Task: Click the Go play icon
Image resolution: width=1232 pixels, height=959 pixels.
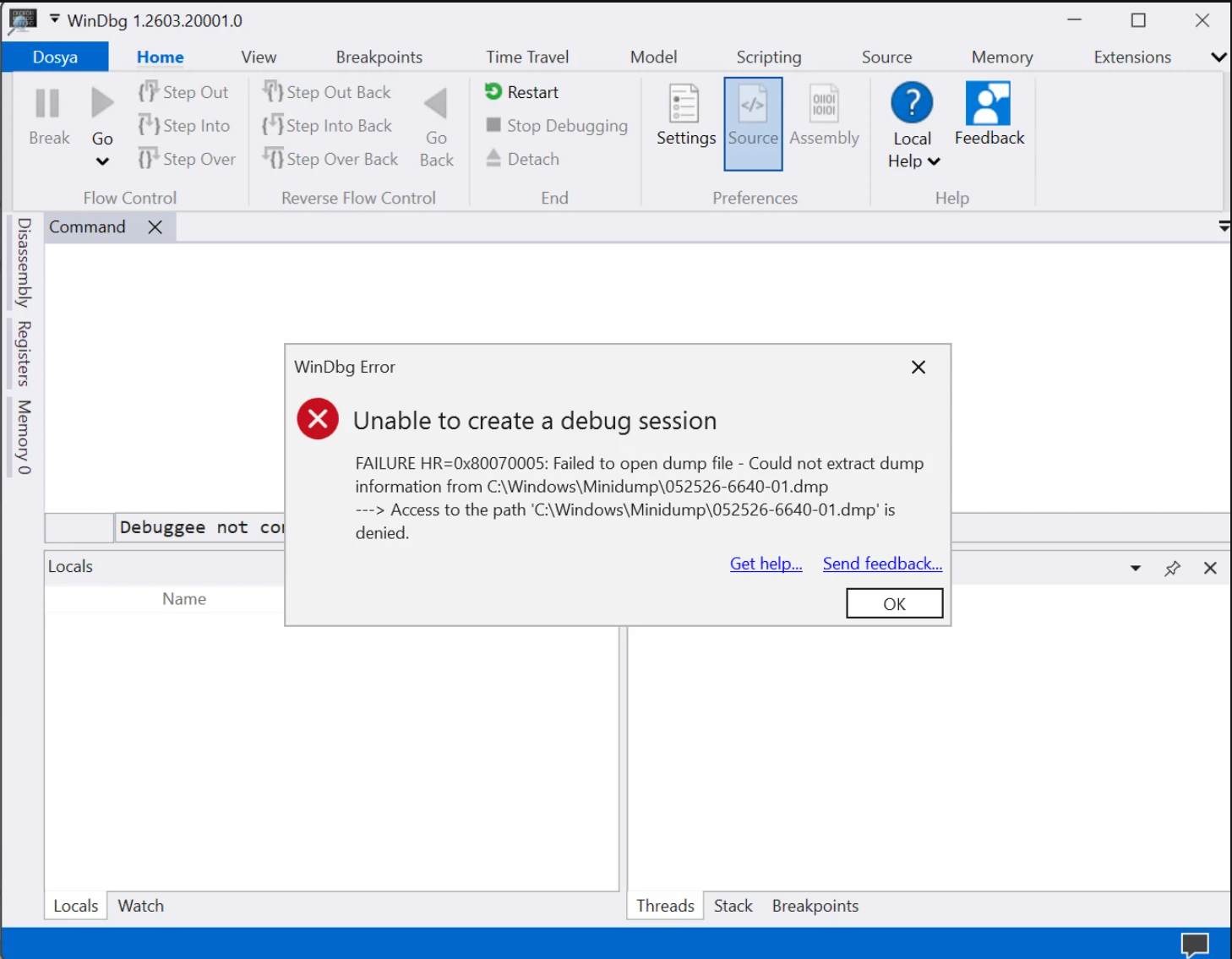Action: 102,103
